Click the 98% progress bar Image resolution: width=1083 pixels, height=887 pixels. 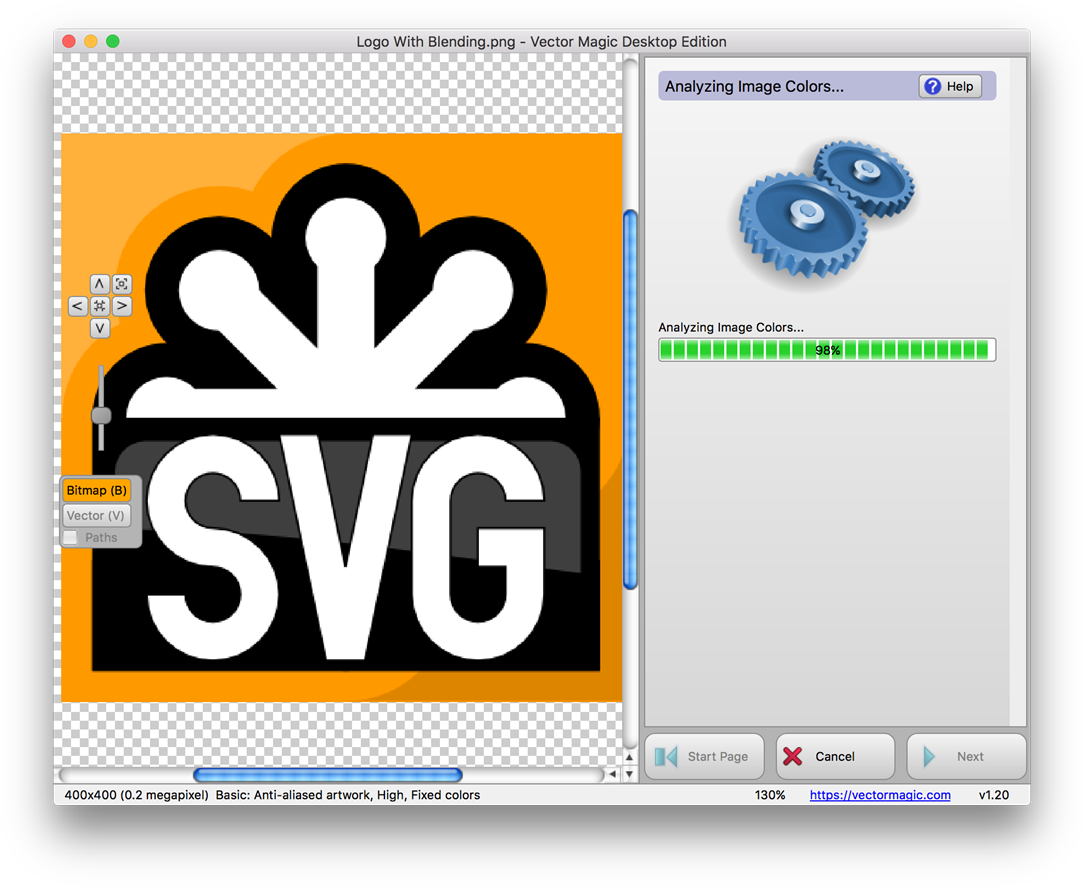pyautogui.click(x=827, y=350)
